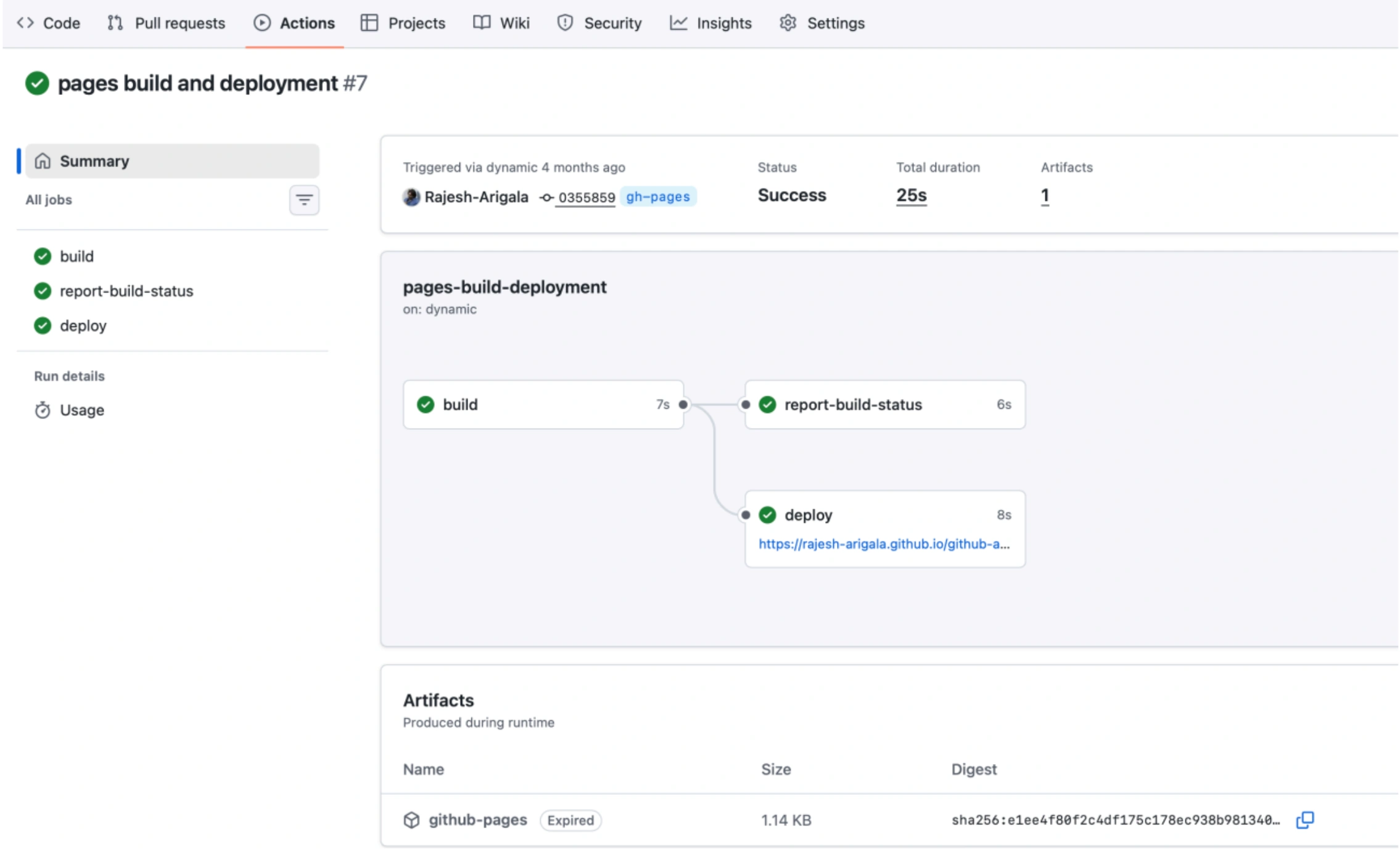Open the Projects tab
This screenshot has height=851, width=1400.
click(x=403, y=23)
